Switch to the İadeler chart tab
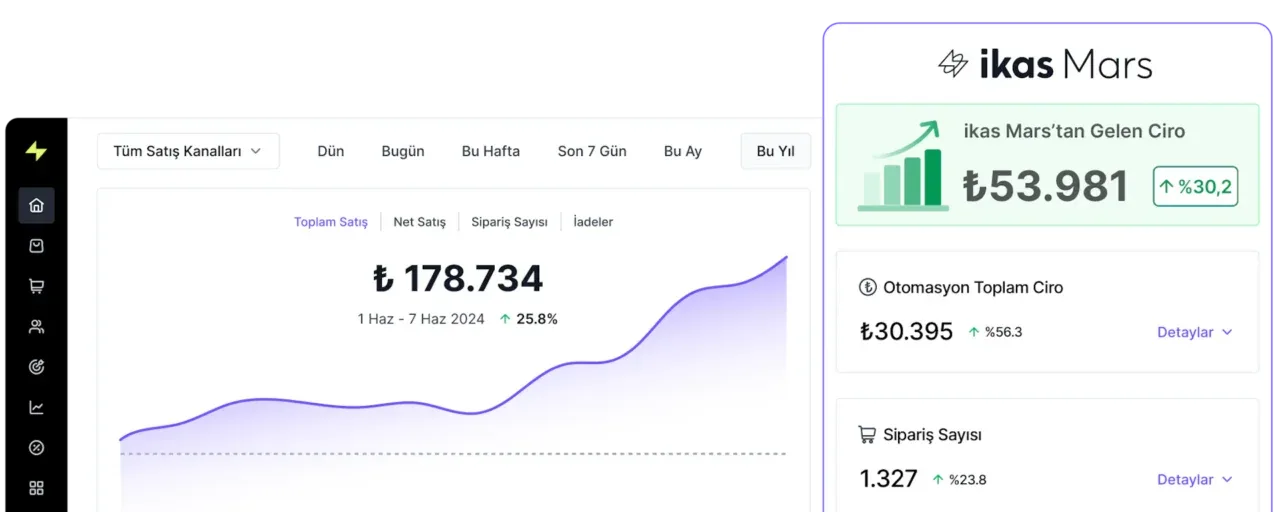 (593, 222)
